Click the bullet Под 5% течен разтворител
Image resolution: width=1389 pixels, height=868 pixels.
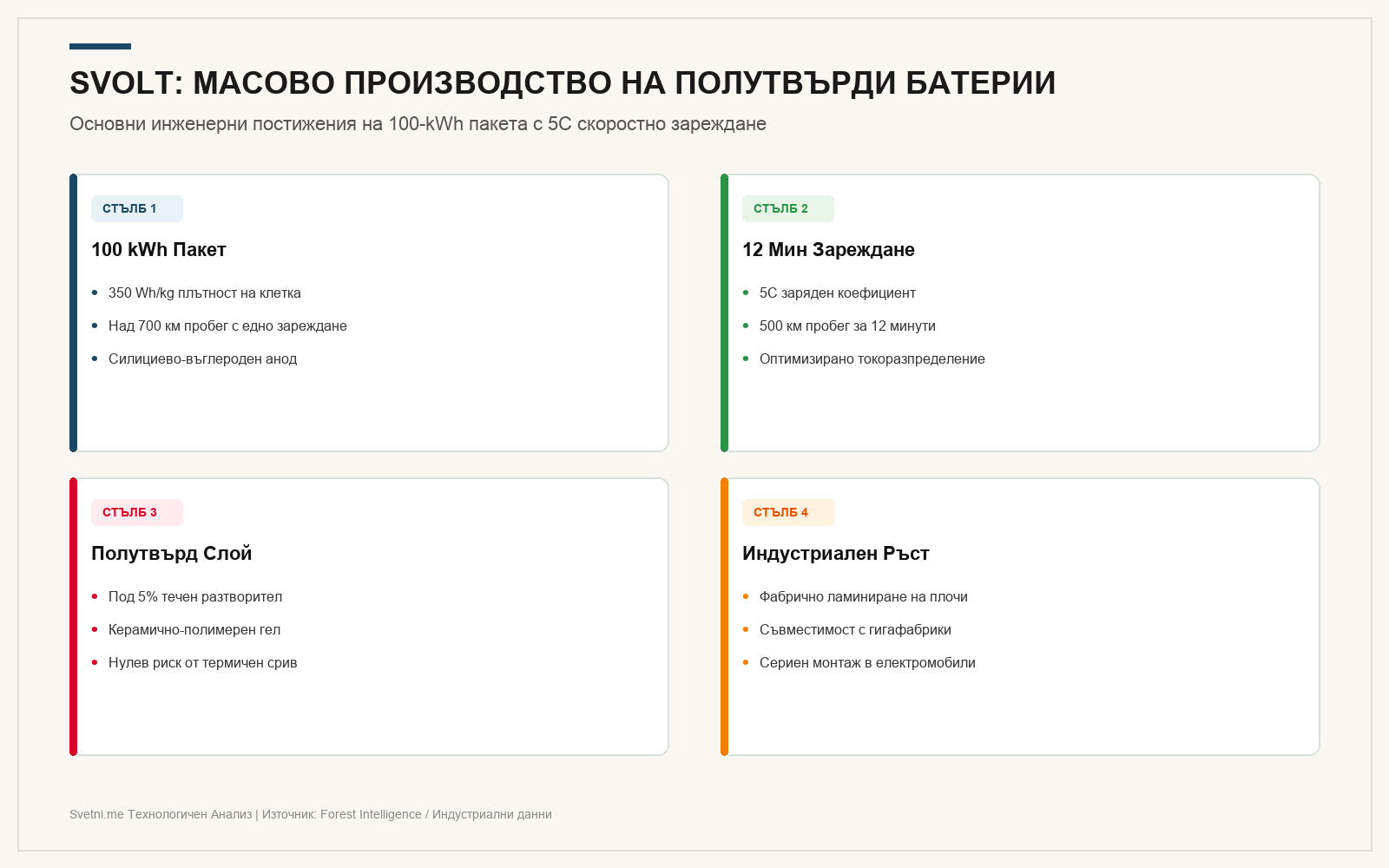point(195,597)
